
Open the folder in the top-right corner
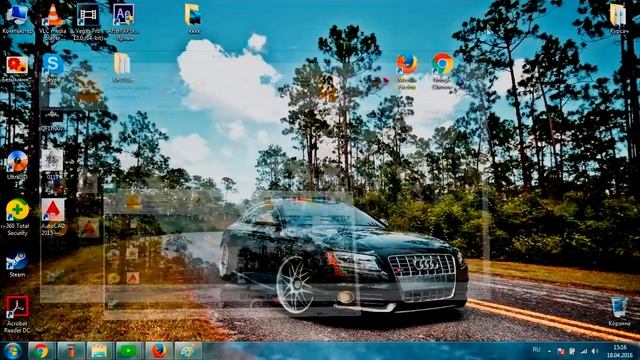pos(618,19)
